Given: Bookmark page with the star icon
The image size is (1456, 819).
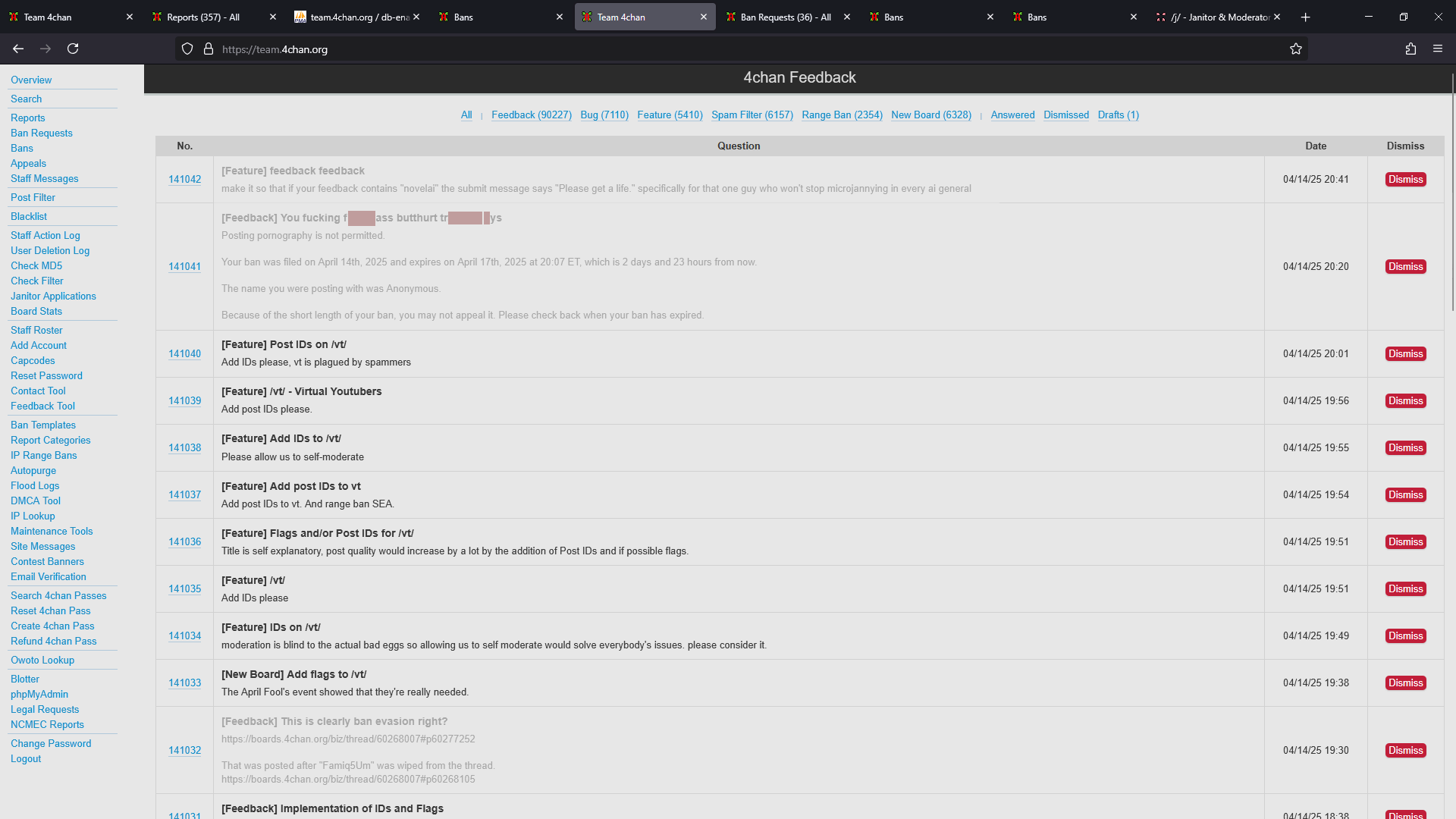Looking at the screenshot, I should coord(1296,49).
